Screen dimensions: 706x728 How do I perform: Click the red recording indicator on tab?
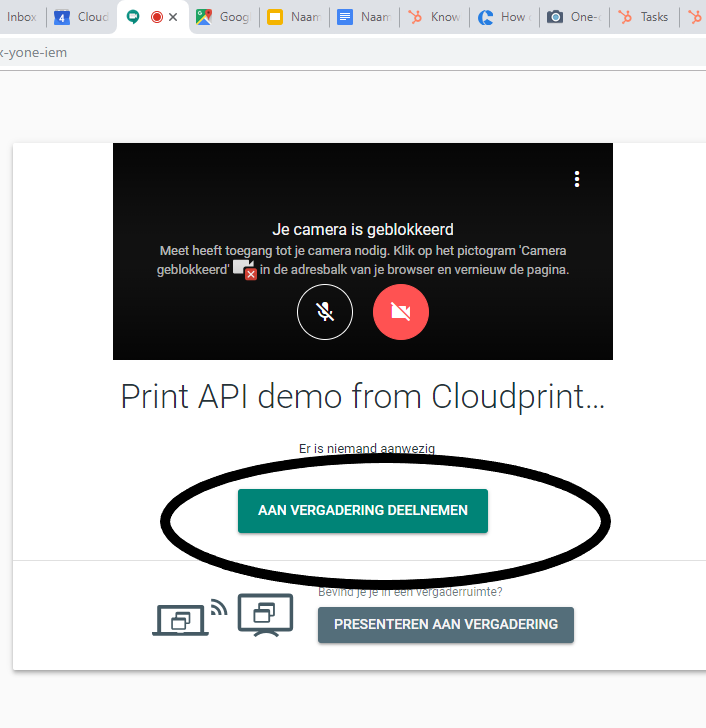157,17
